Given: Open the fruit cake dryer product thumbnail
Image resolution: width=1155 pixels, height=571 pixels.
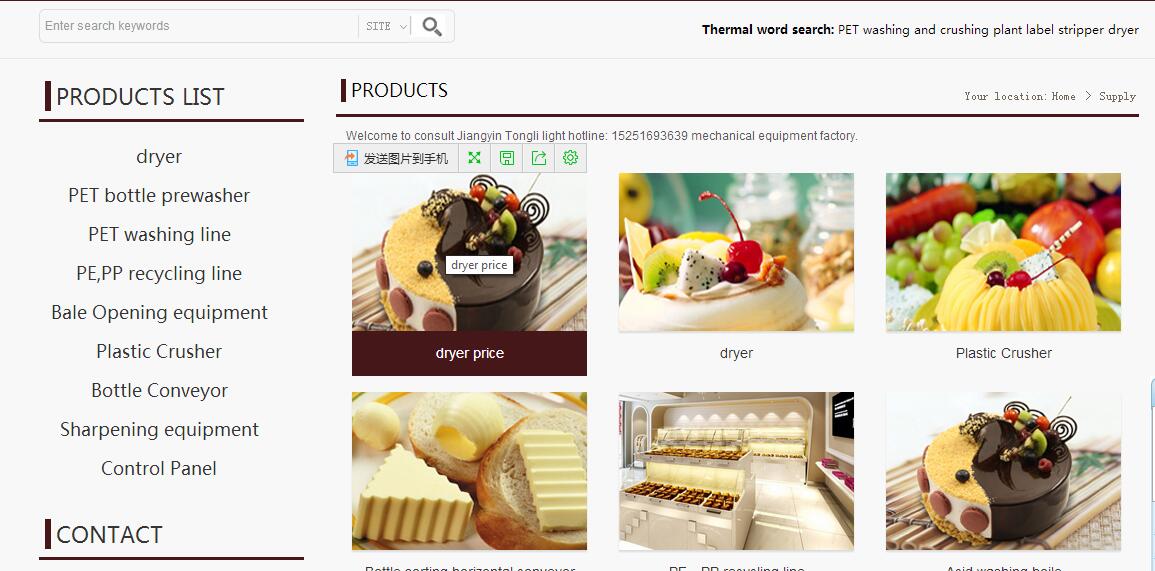Looking at the screenshot, I should [x=736, y=252].
